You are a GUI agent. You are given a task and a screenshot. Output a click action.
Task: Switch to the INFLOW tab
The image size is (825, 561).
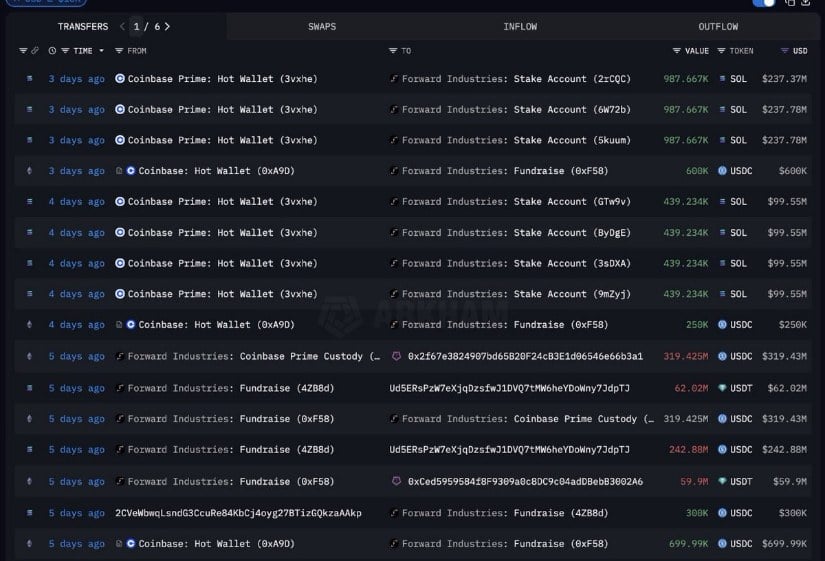click(x=520, y=26)
